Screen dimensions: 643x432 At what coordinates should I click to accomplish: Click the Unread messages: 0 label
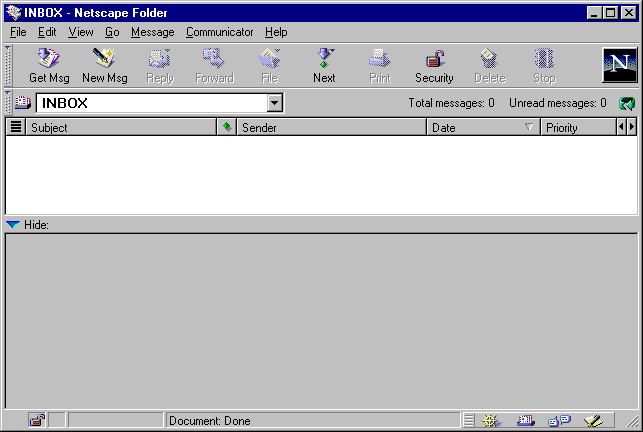click(558, 103)
